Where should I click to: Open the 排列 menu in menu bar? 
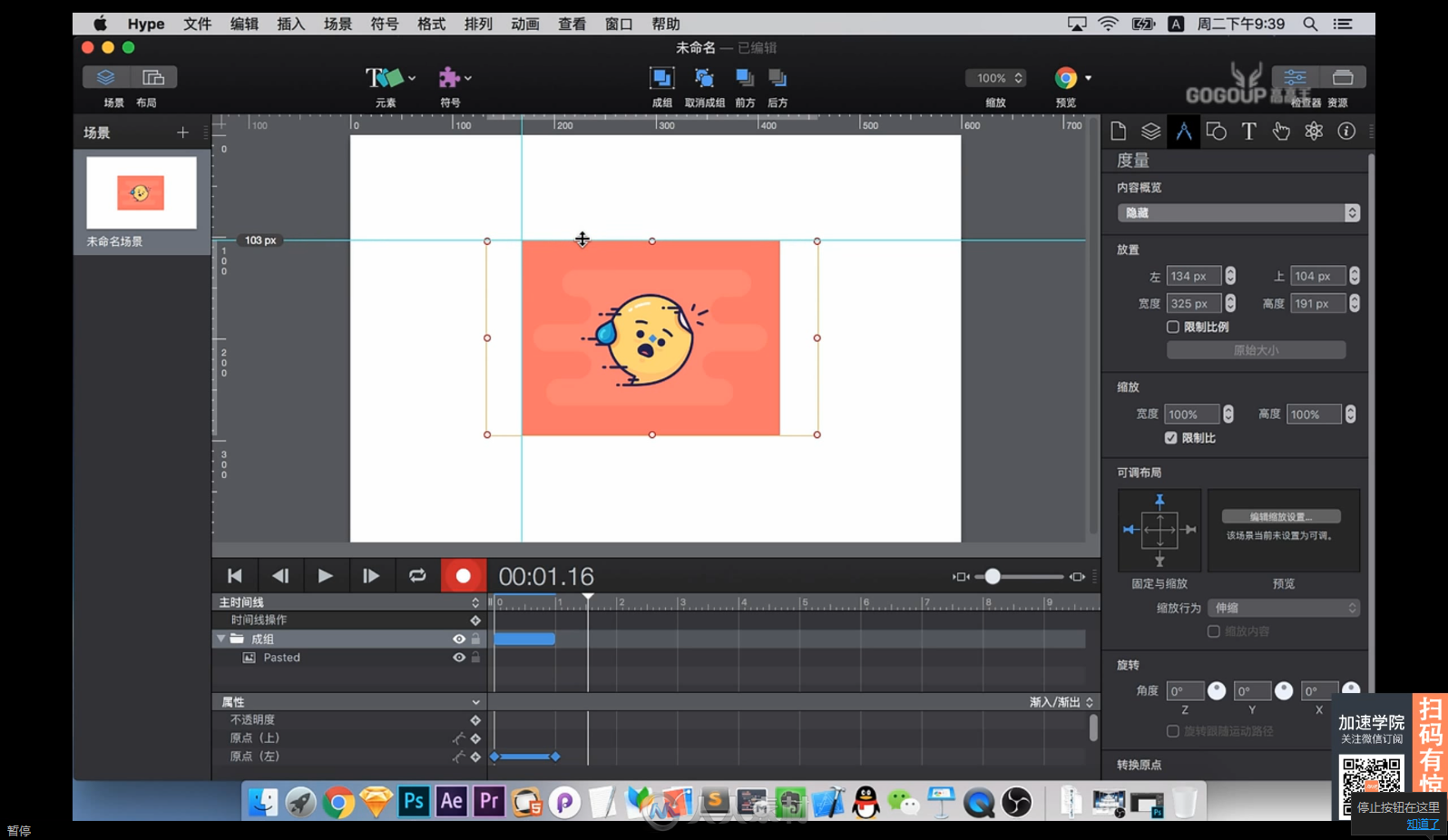(478, 24)
